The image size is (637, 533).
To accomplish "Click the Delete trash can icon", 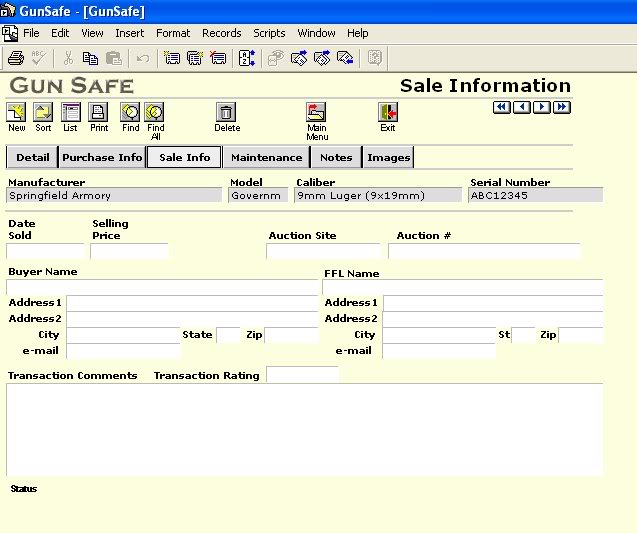I will pyautogui.click(x=226, y=112).
